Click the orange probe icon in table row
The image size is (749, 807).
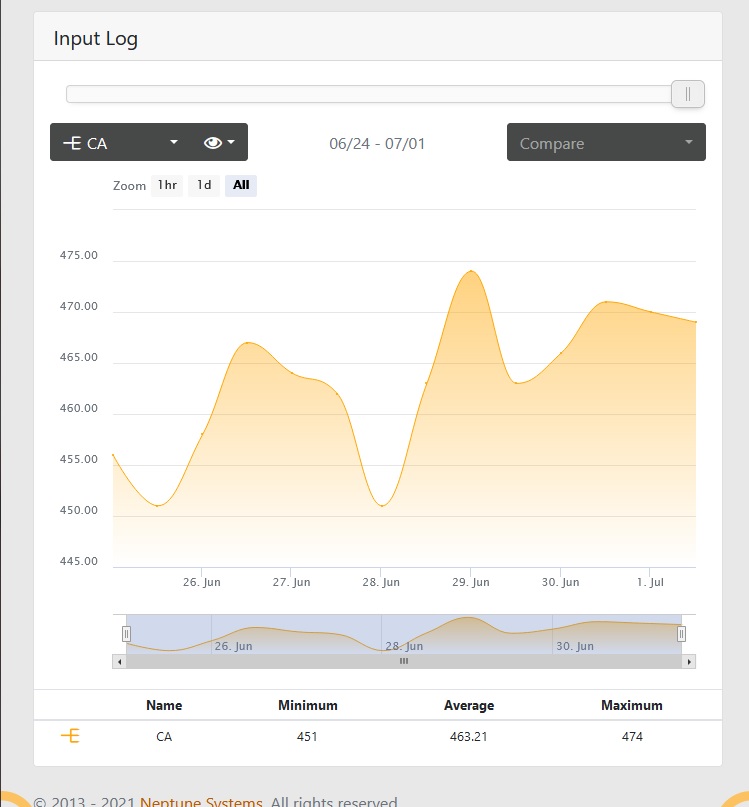click(x=71, y=736)
